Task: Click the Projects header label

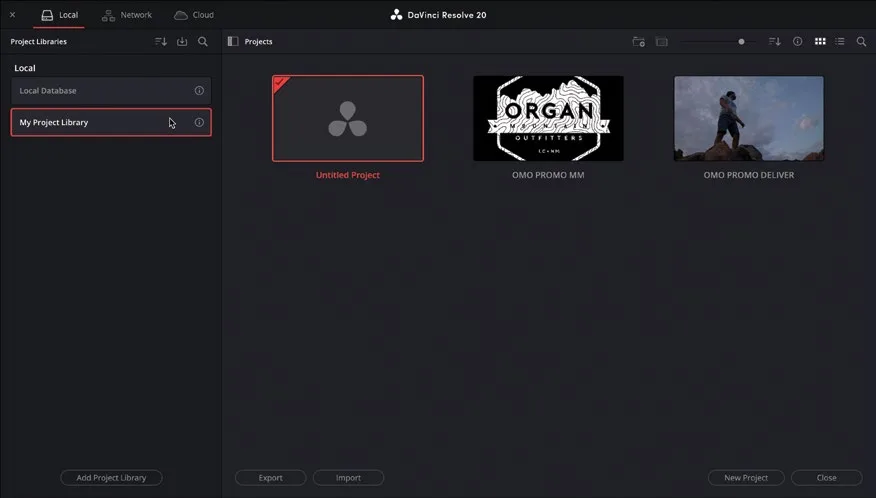Action: [258, 41]
